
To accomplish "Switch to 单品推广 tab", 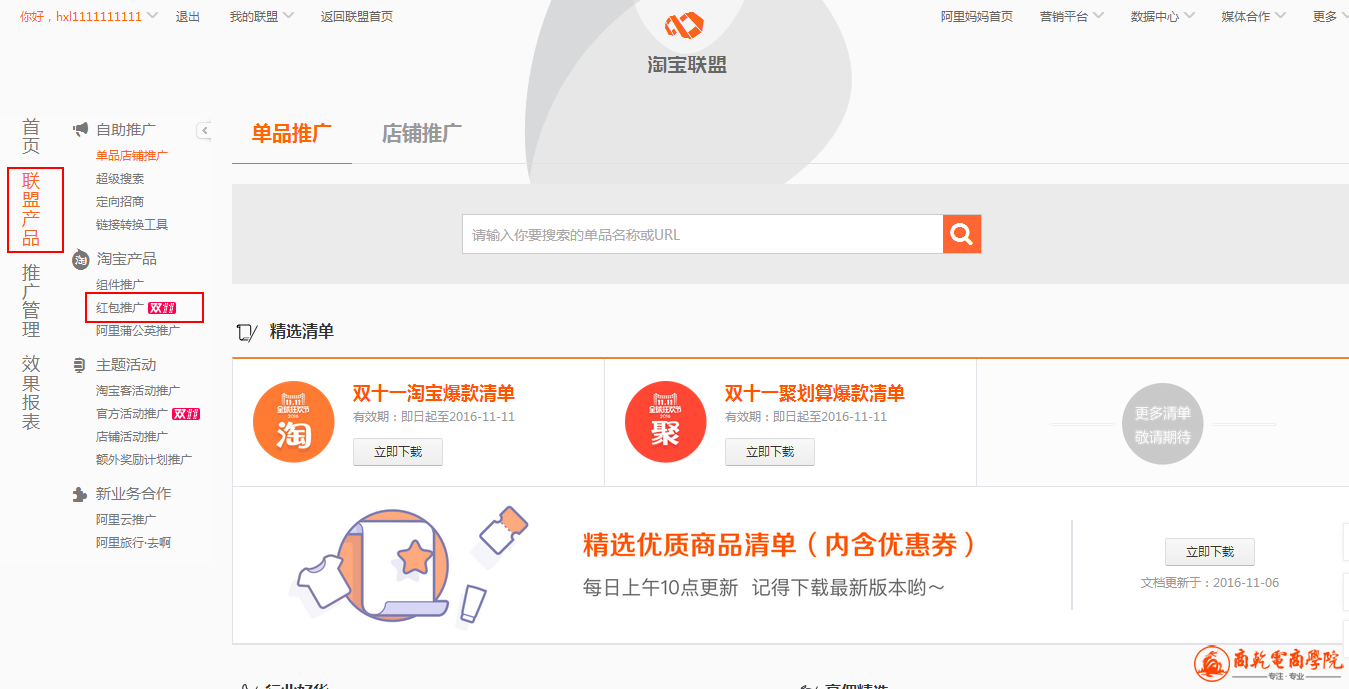I will pos(291,133).
